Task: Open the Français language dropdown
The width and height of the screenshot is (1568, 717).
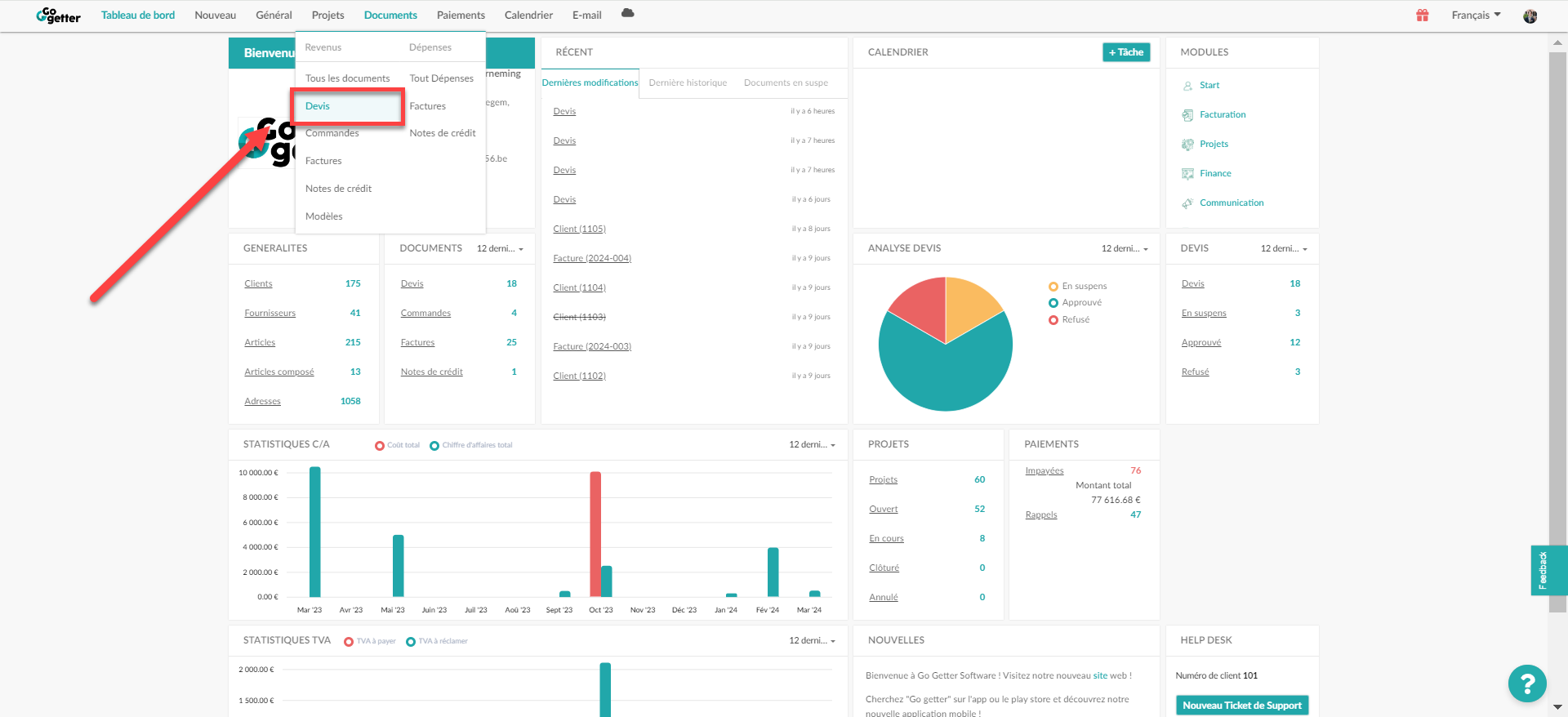Action: [x=1476, y=16]
